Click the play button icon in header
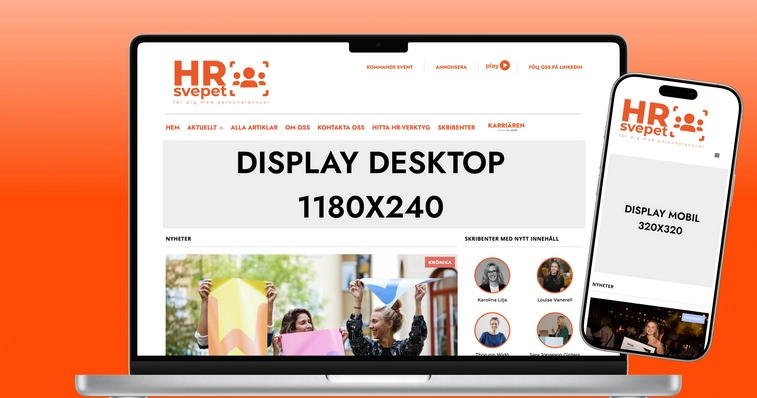Screen dimensions: 757x398 tap(505, 65)
